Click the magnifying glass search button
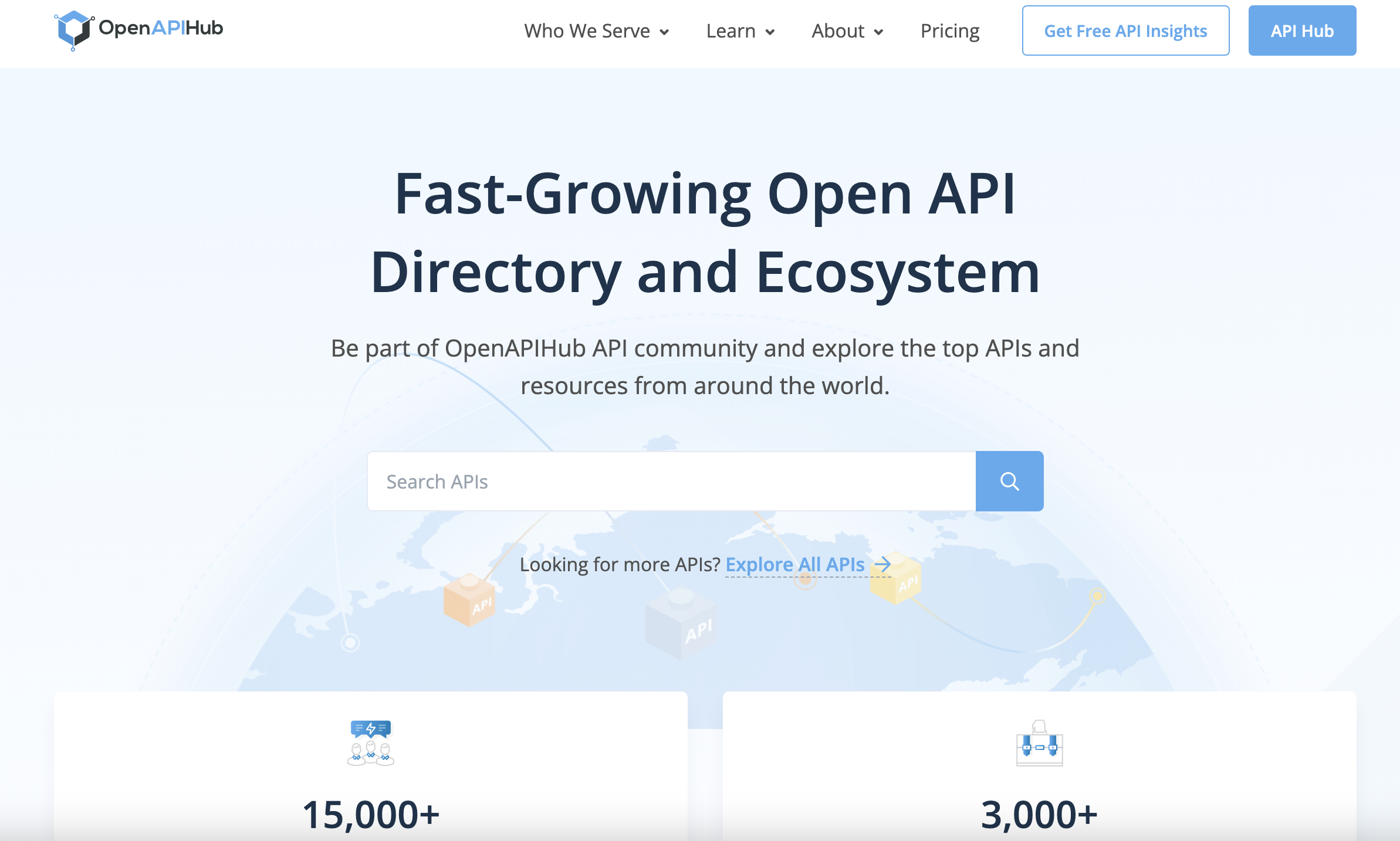The image size is (1400, 841). pos(1009,481)
